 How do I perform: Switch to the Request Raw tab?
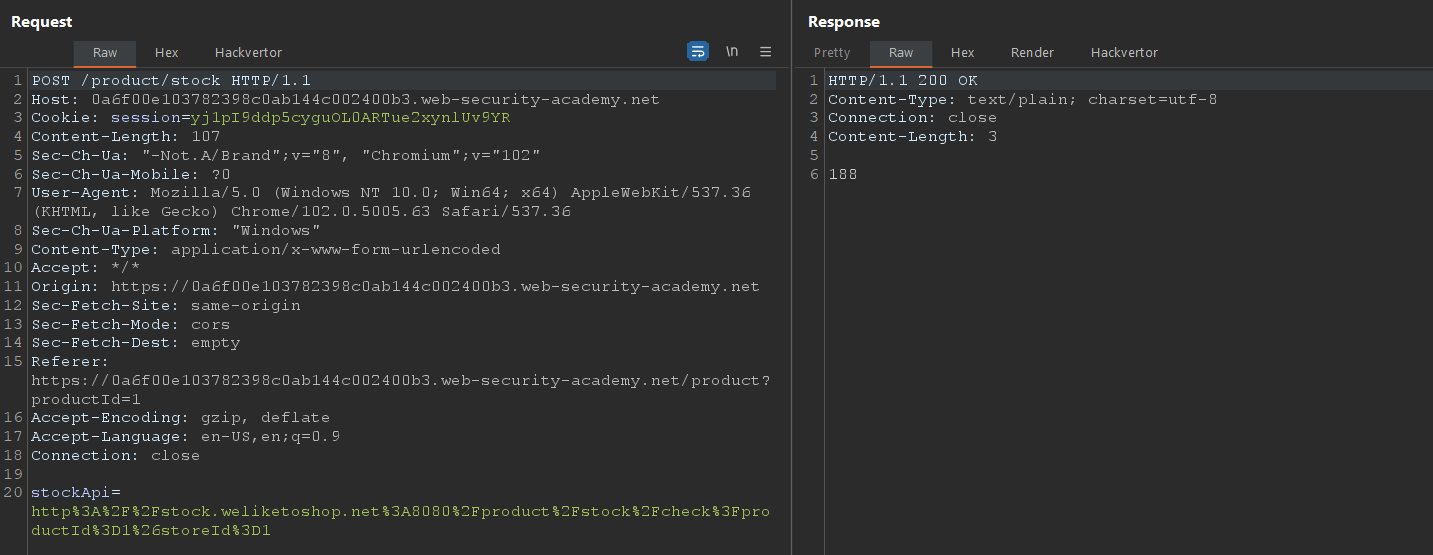(105, 53)
